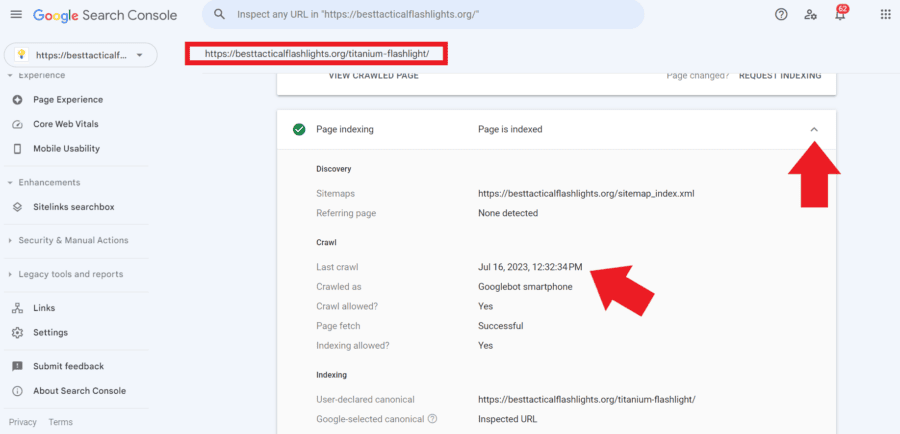Click the 'Successful' page fetch value

click(x=501, y=326)
